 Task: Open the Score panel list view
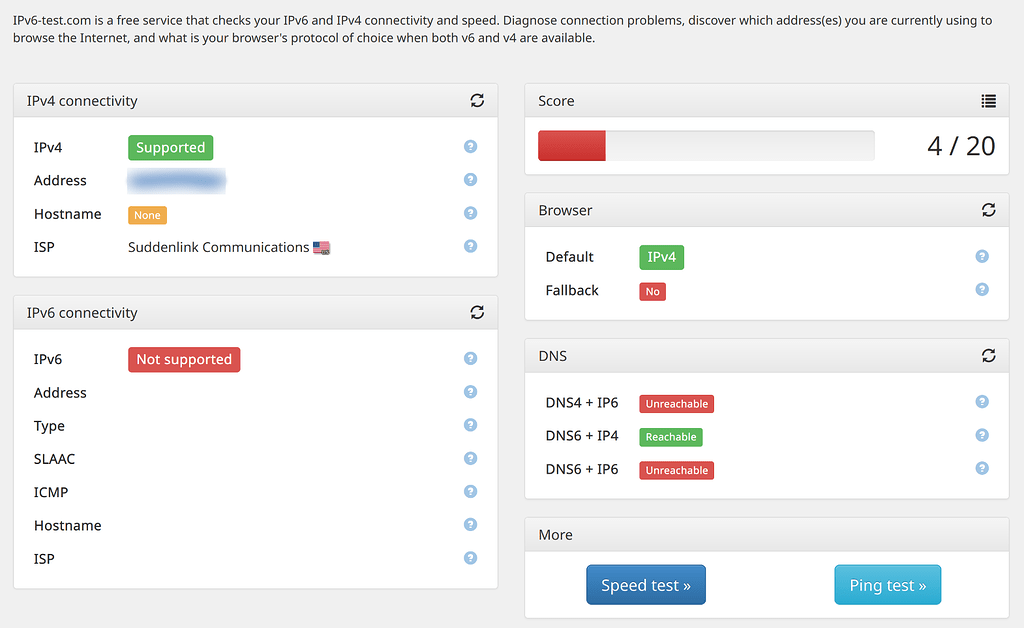point(989,100)
